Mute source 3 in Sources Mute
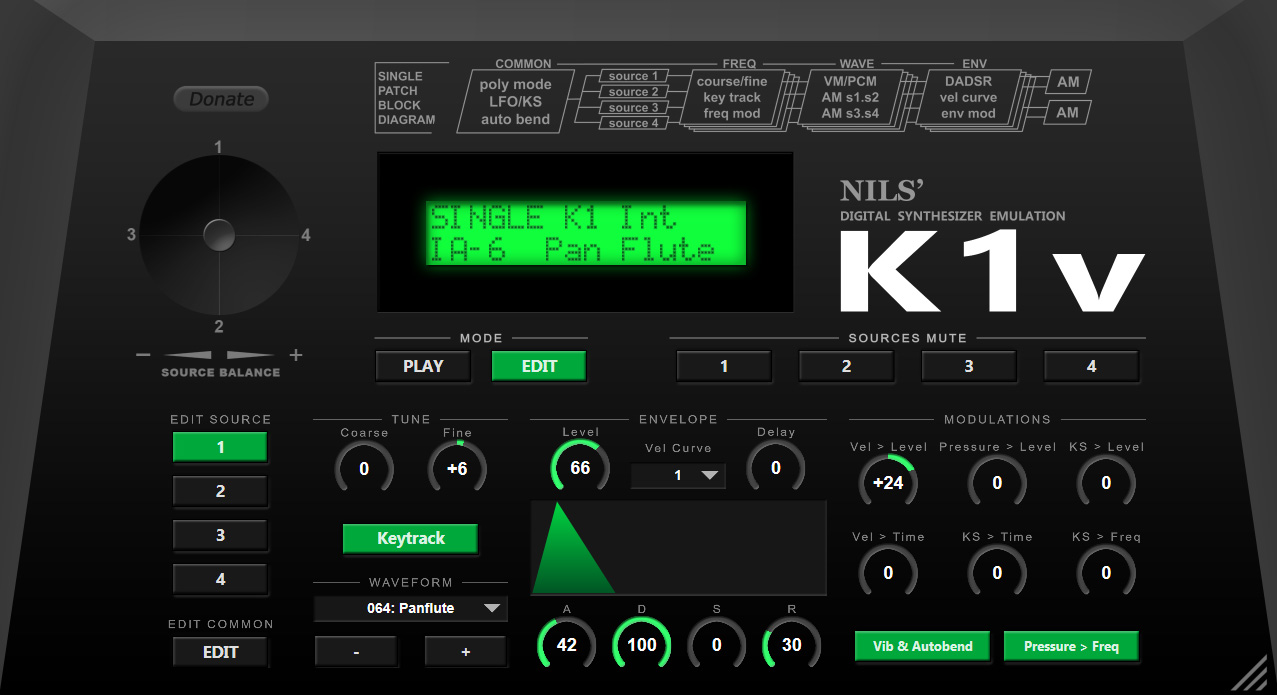This screenshot has height=695, width=1277. pos(968,366)
